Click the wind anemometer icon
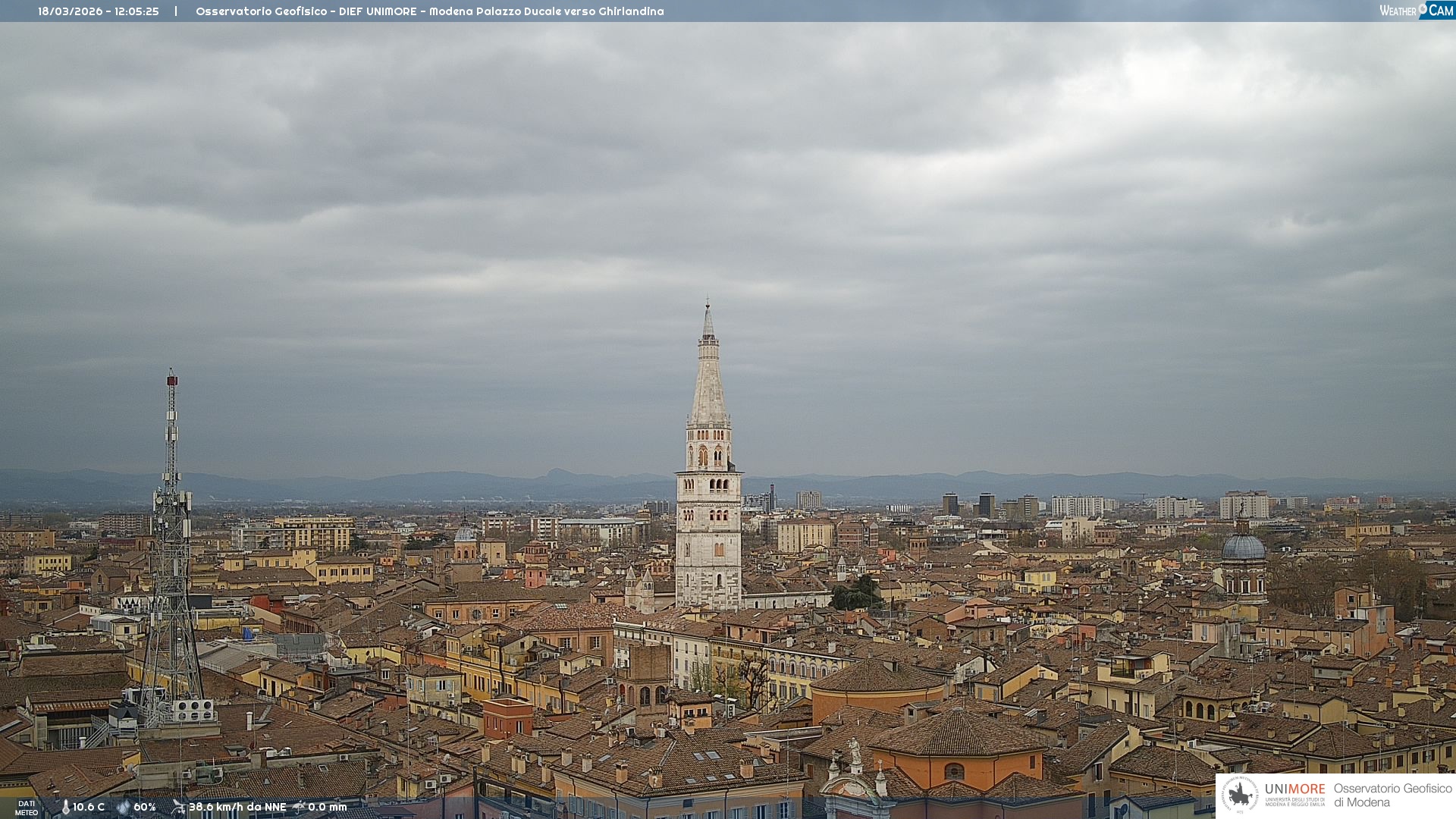 pos(178,808)
